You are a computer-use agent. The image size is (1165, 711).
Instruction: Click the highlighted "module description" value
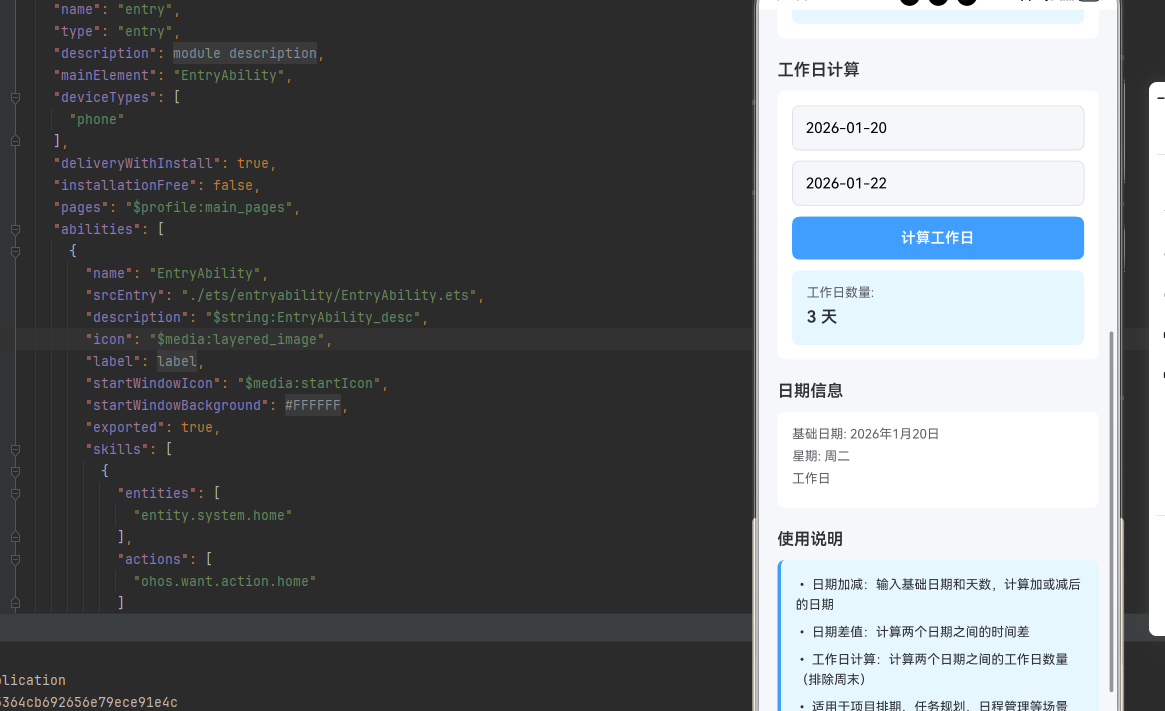point(244,54)
